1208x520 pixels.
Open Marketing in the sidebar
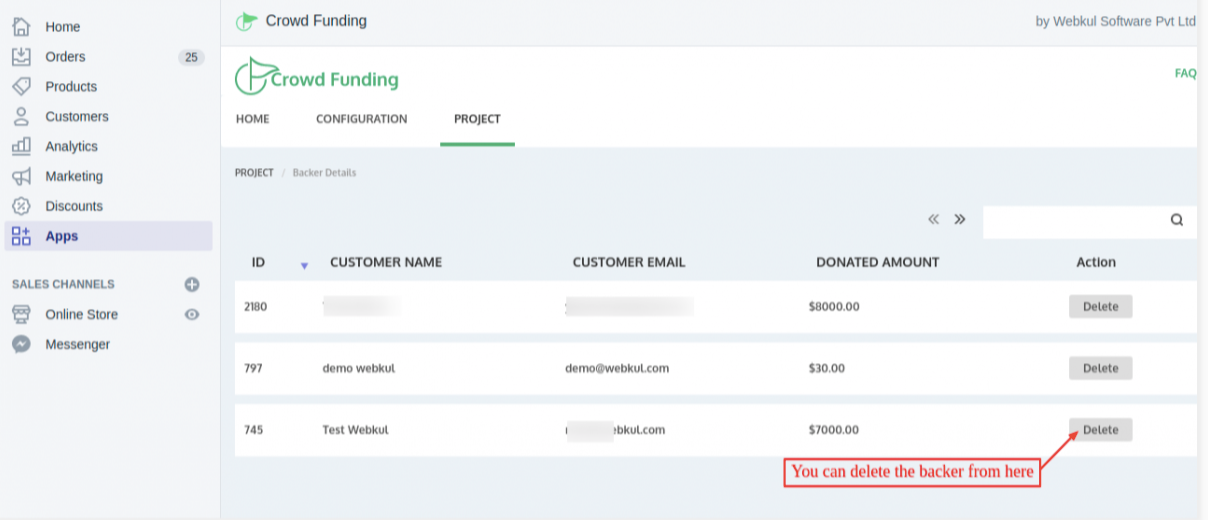74,177
